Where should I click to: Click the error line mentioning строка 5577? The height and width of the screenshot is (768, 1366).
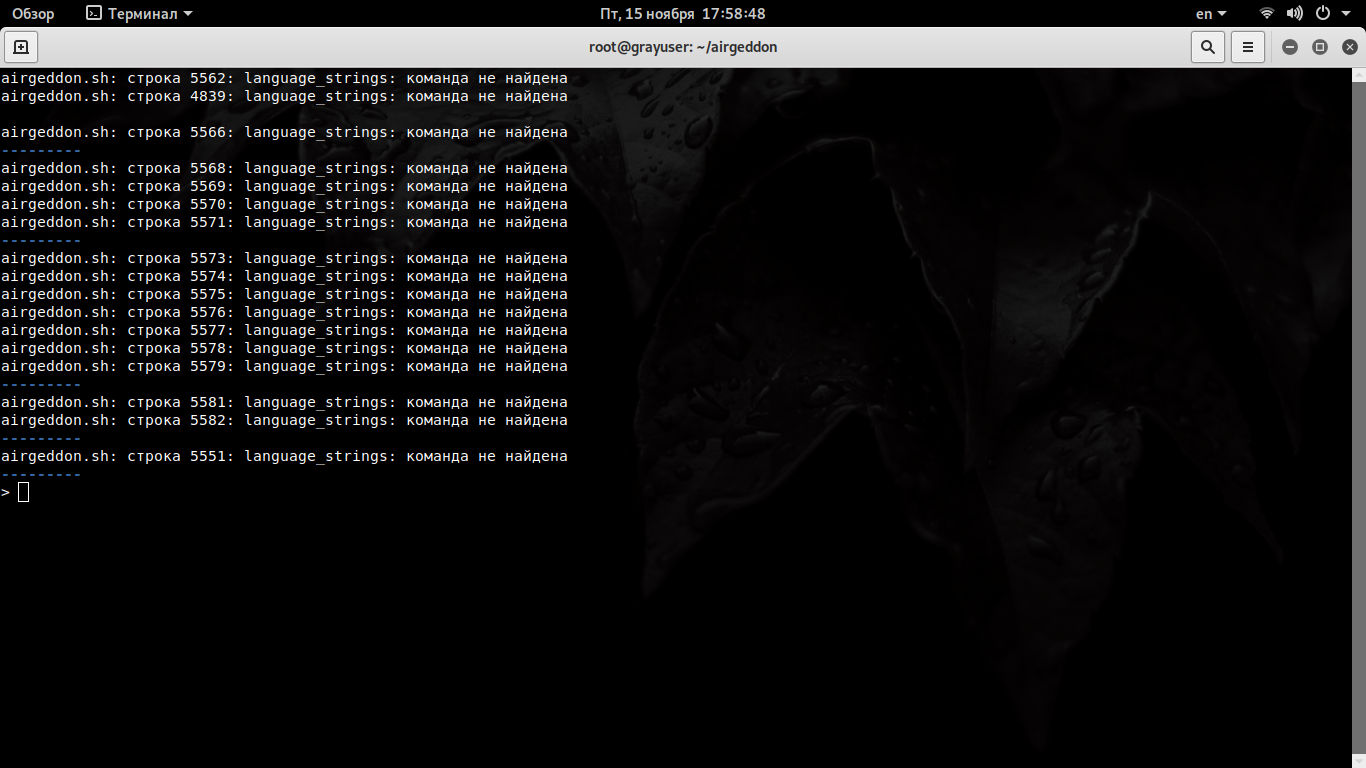point(284,330)
